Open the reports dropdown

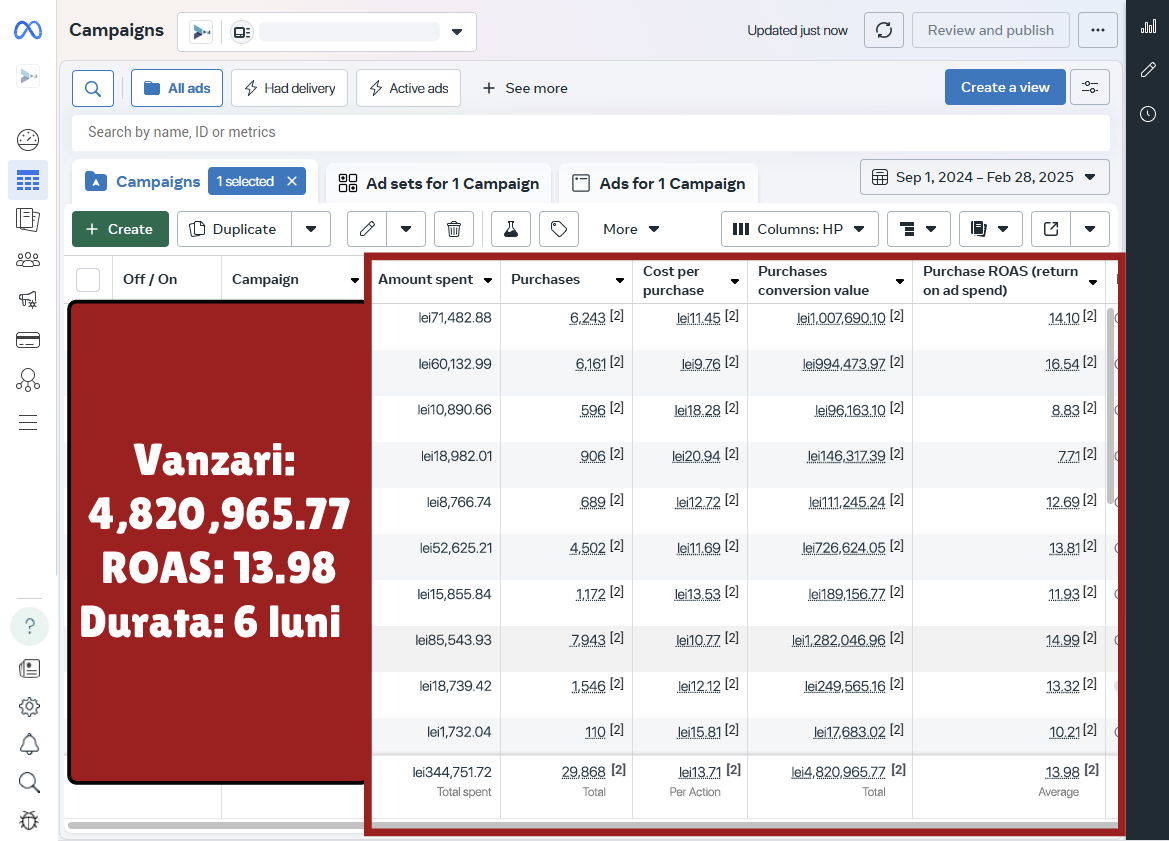point(990,229)
